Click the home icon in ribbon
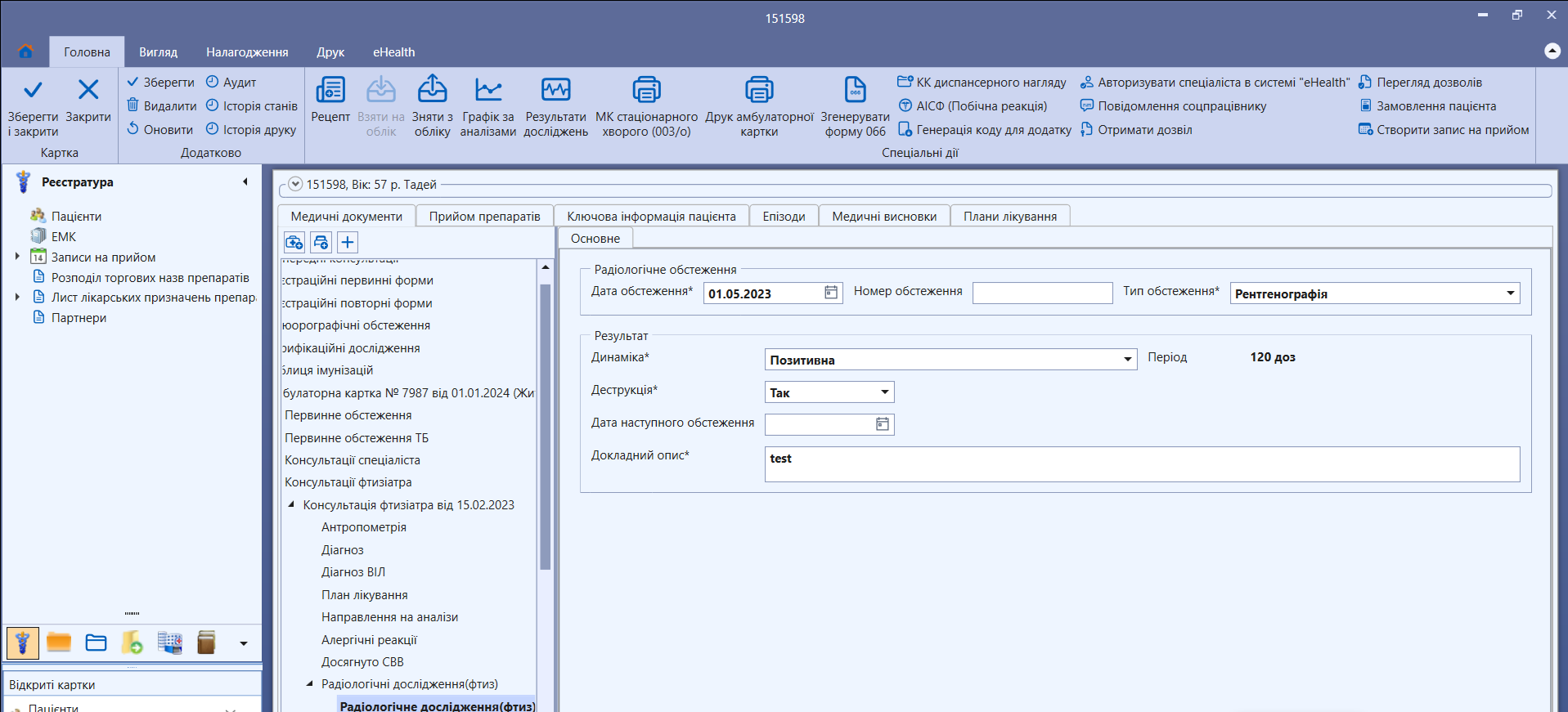Viewport: 1568px width, 712px height. tap(25, 51)
